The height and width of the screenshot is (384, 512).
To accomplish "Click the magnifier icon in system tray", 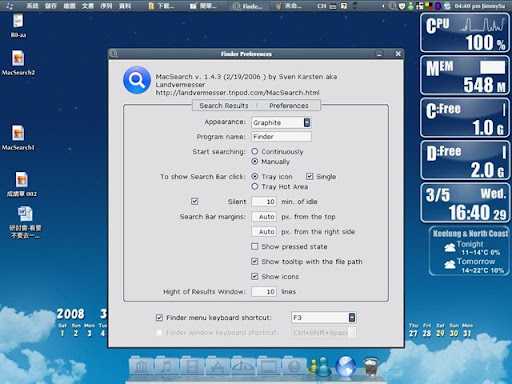I will tap(393, 6).
